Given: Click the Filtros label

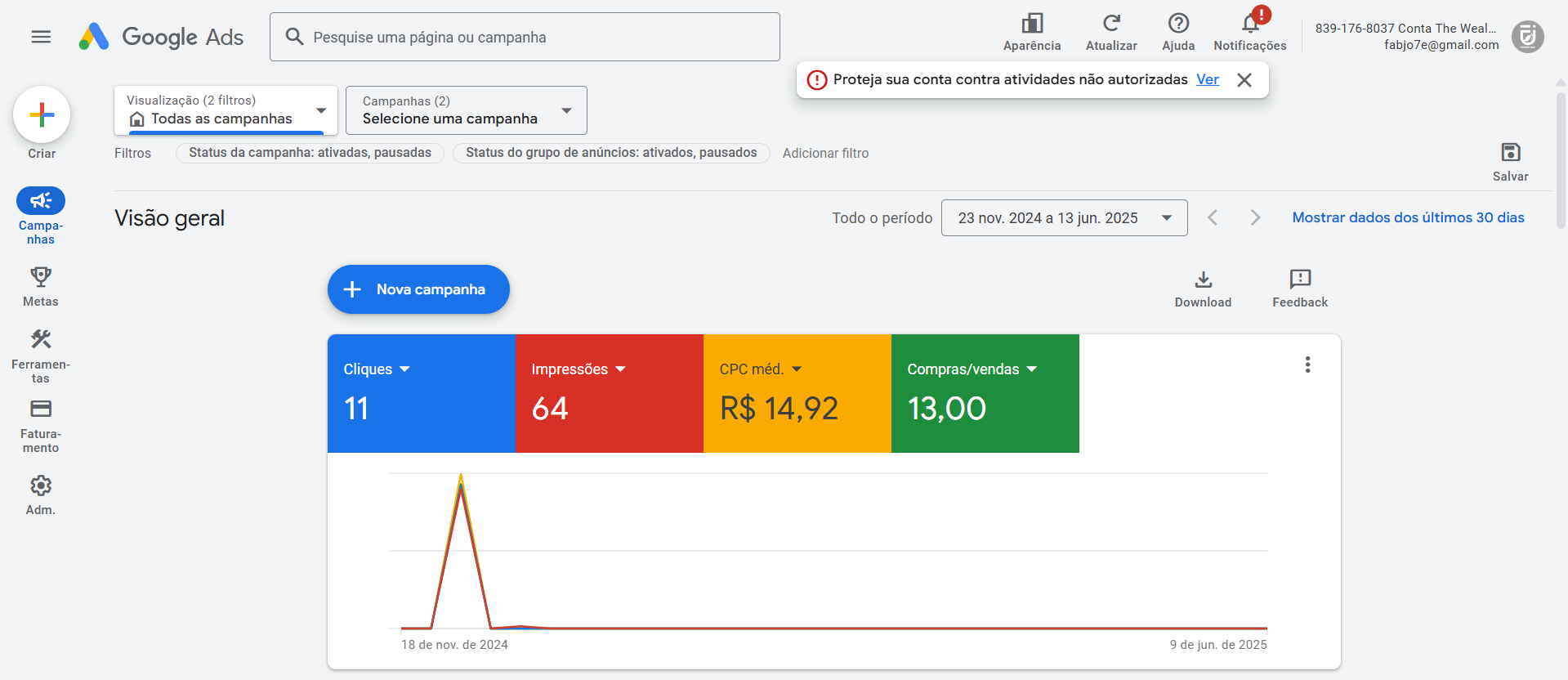Looking at the screenshot, I should 132,153.
